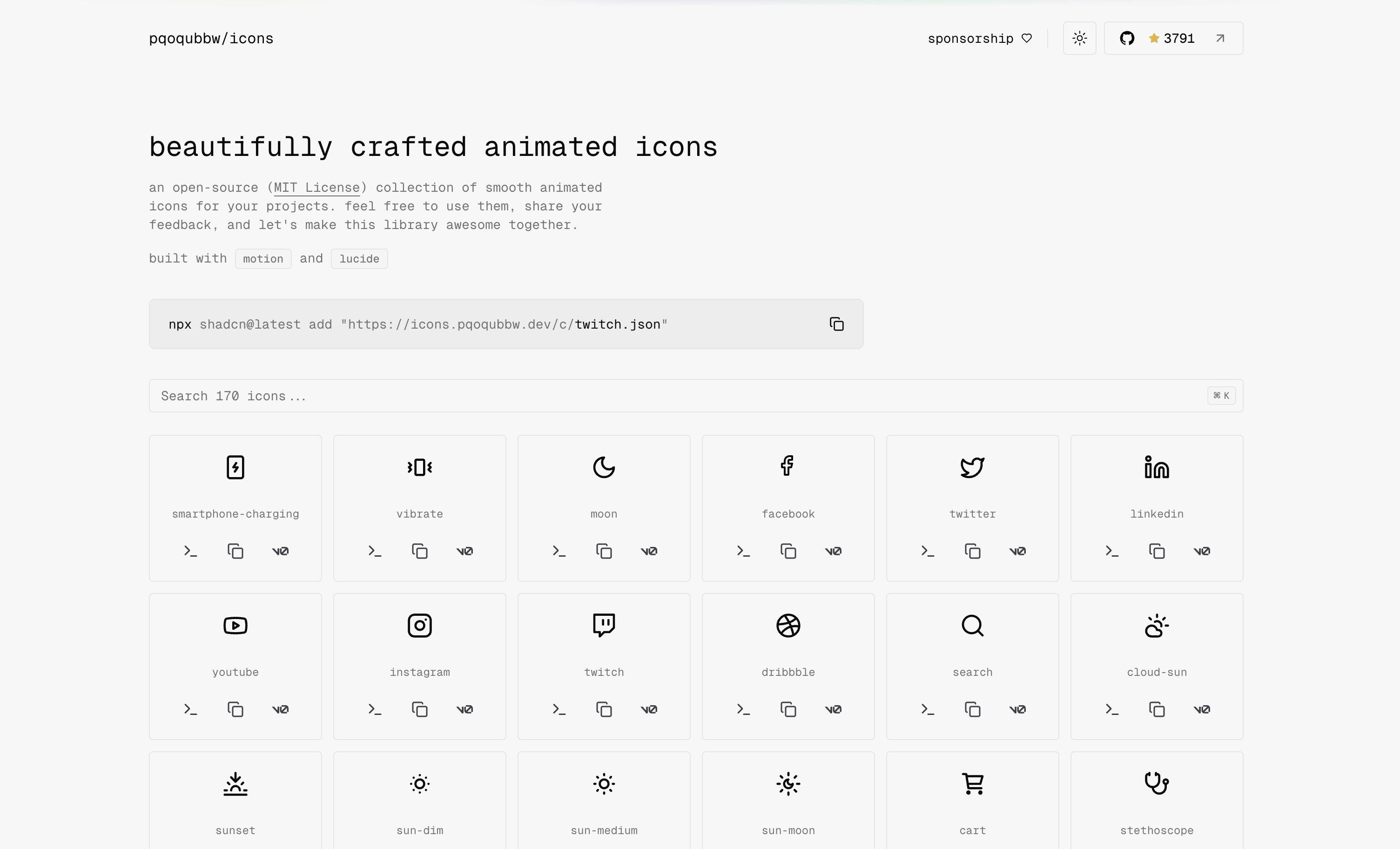1400x849 pixels.
Task: Click the cloud-sun animated icon
Action: [x=1156, y=625]
